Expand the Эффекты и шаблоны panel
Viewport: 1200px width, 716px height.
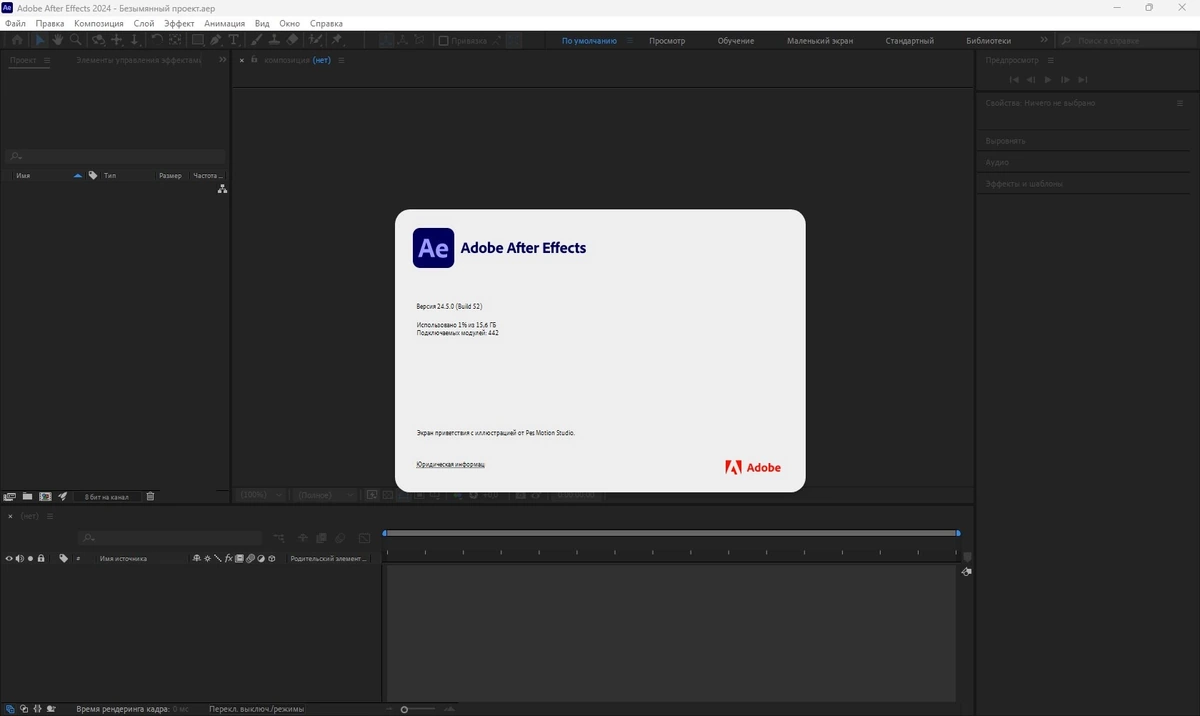[x=1024, y=184]
